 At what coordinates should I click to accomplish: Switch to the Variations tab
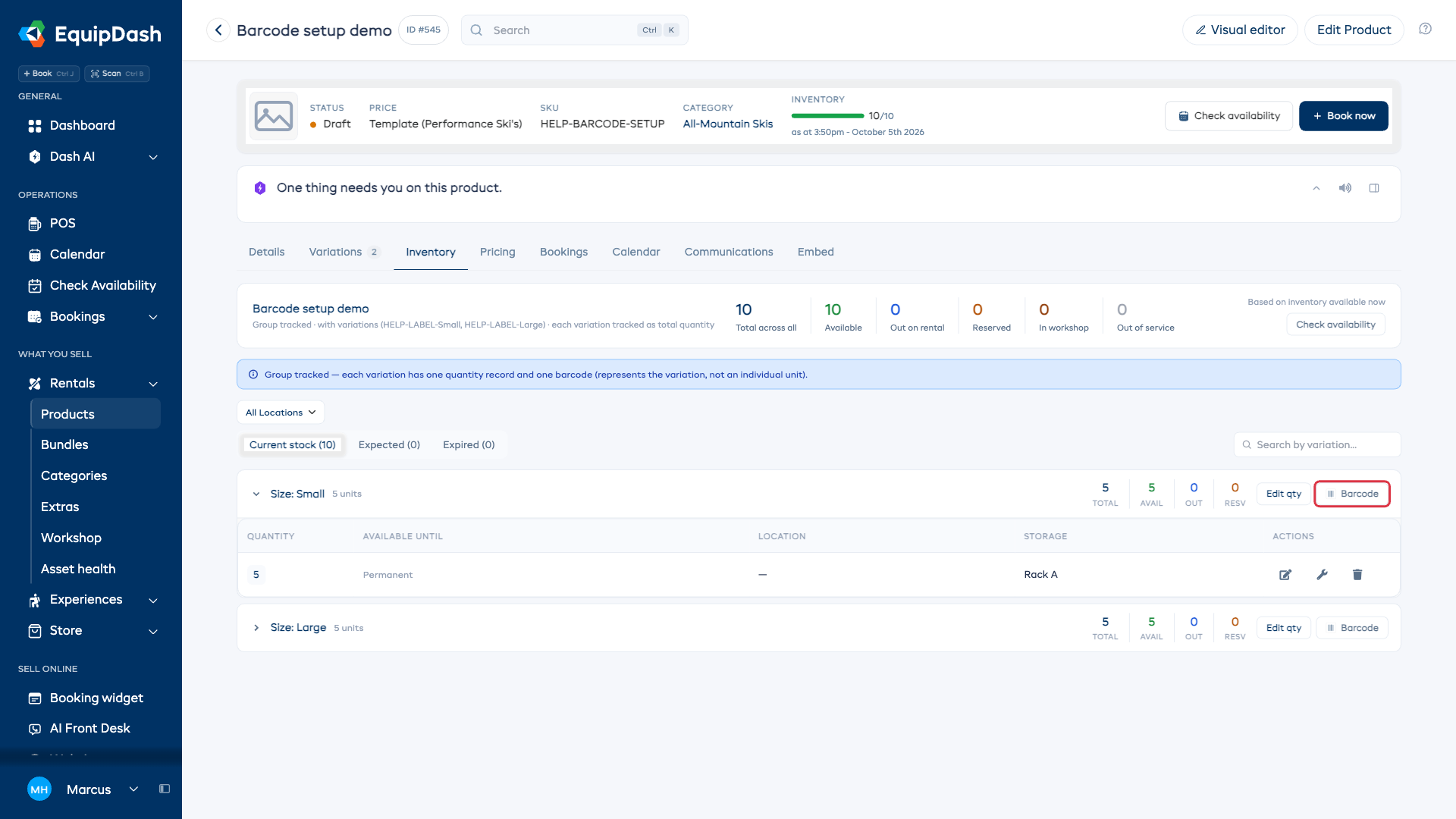(x=344, y=252)
